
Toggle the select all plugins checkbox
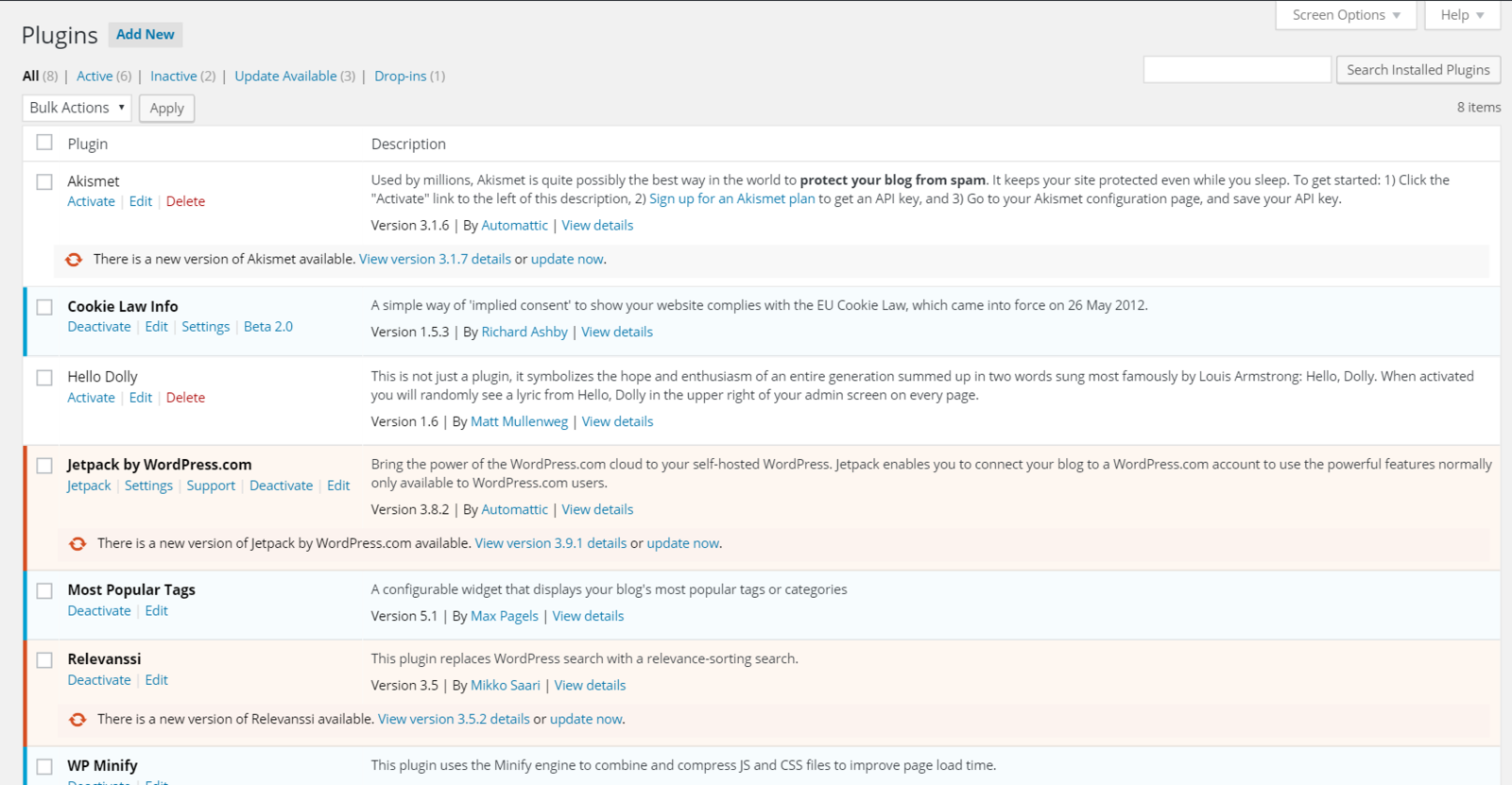pyautogui.click(x=44, y=143)
